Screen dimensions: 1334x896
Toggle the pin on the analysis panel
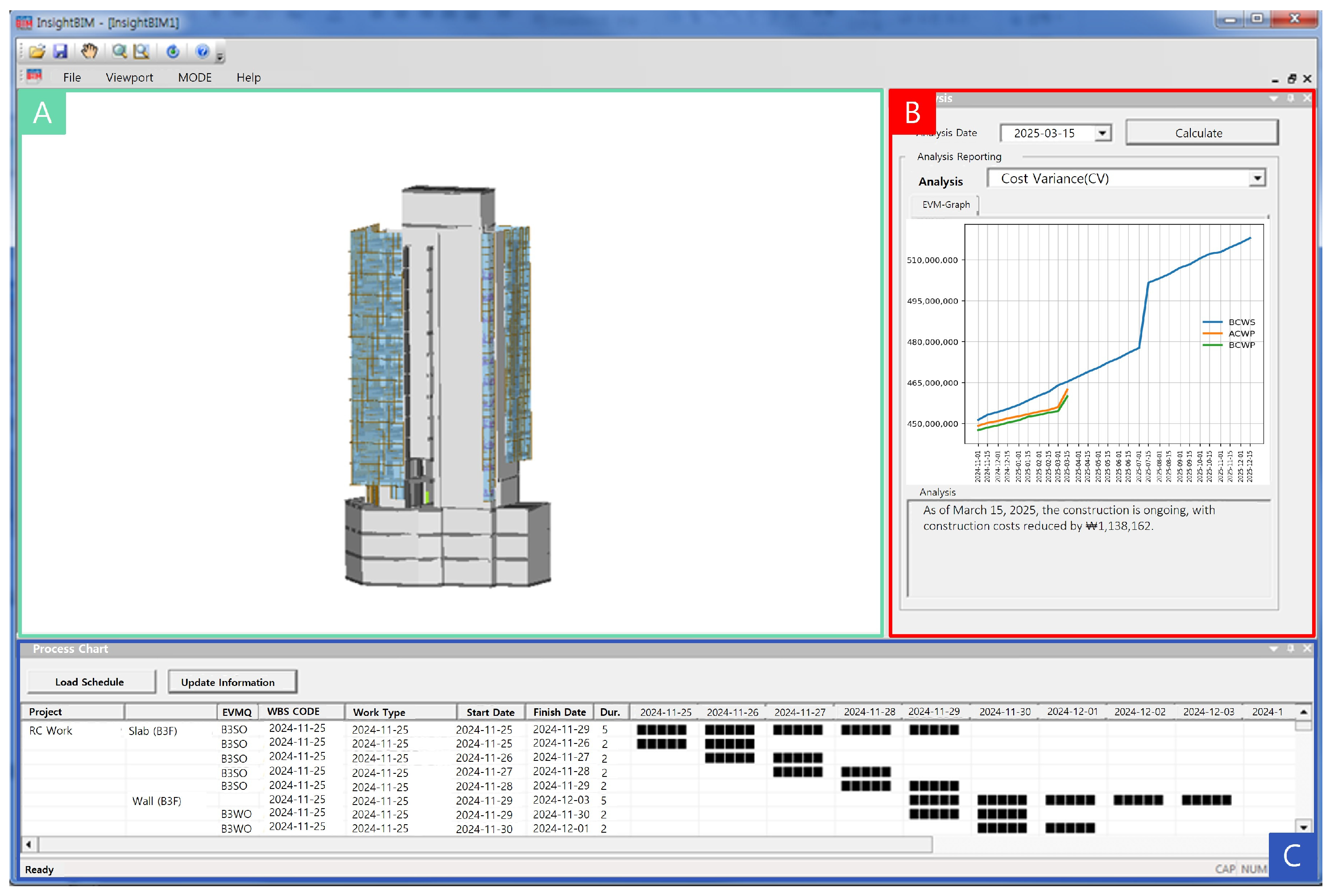(x=1290, y=98)
